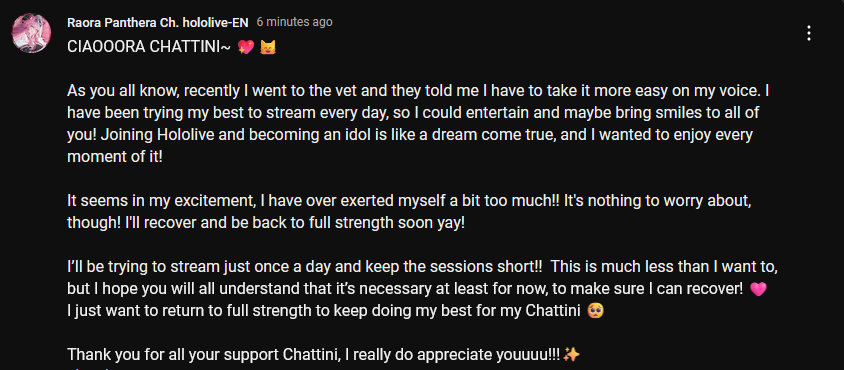Viewport: 844px width, 370px height.
Task: Open the post via '6 minutes ago'
Action: pos(294,22)
